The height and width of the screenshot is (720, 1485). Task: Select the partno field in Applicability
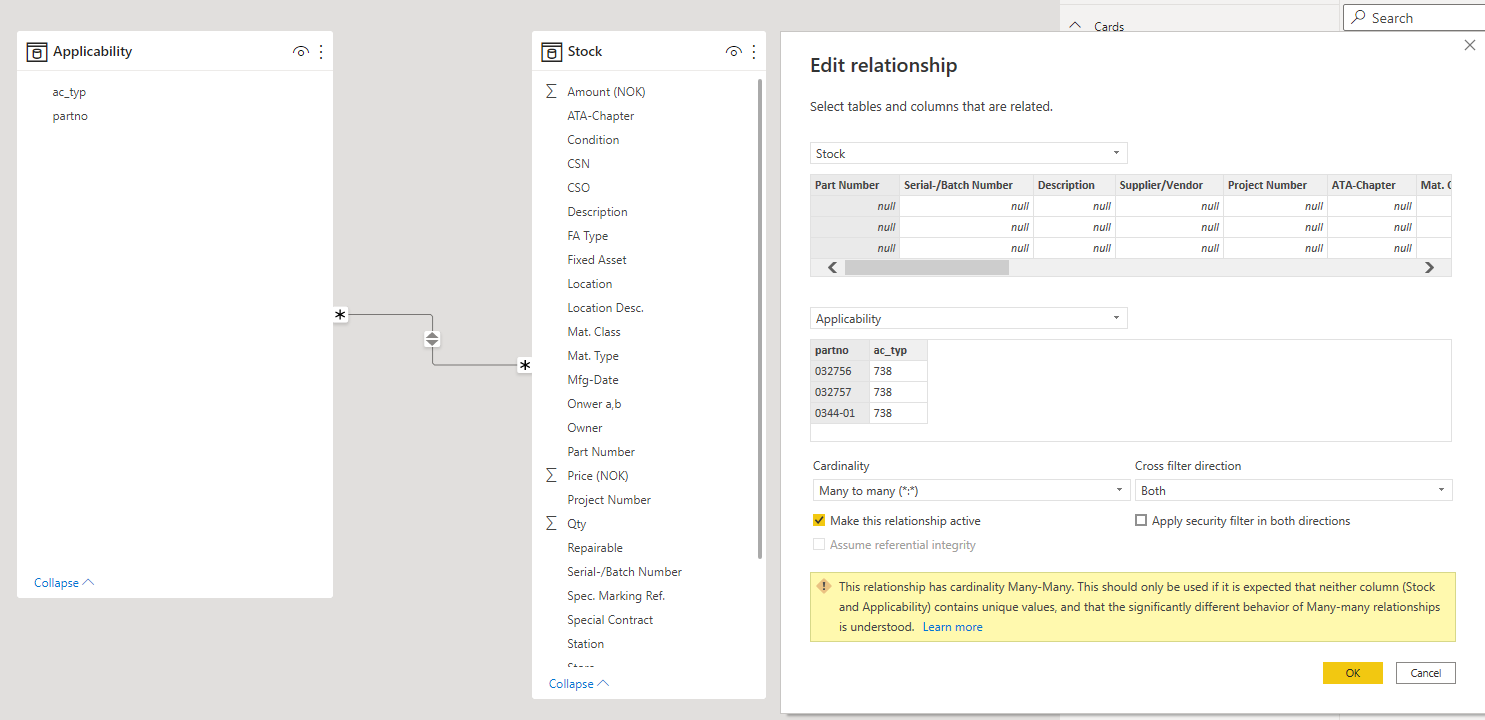(70, 116)
